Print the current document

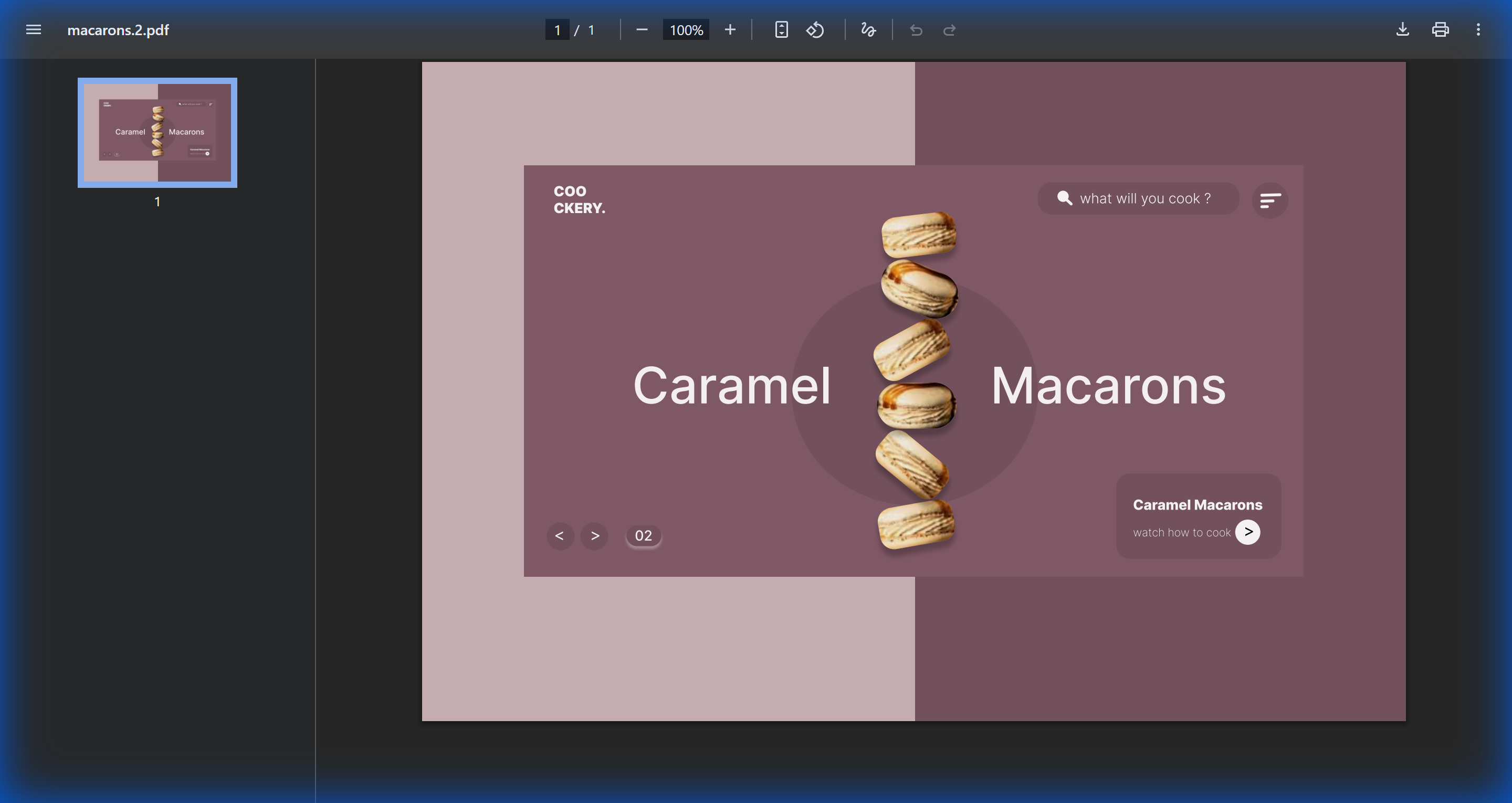(x=1440, y=29)
